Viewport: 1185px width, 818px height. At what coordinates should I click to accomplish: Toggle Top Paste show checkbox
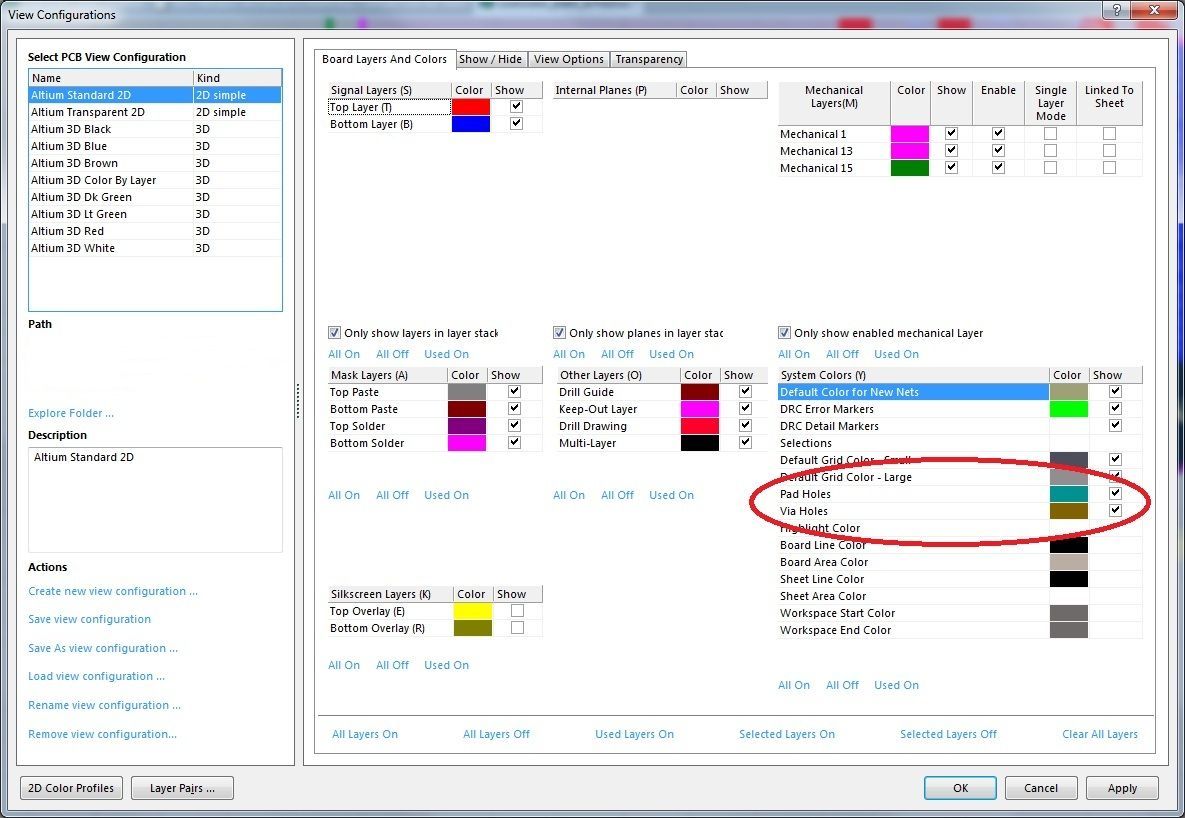pyautogui.click(x=515, y=392)
